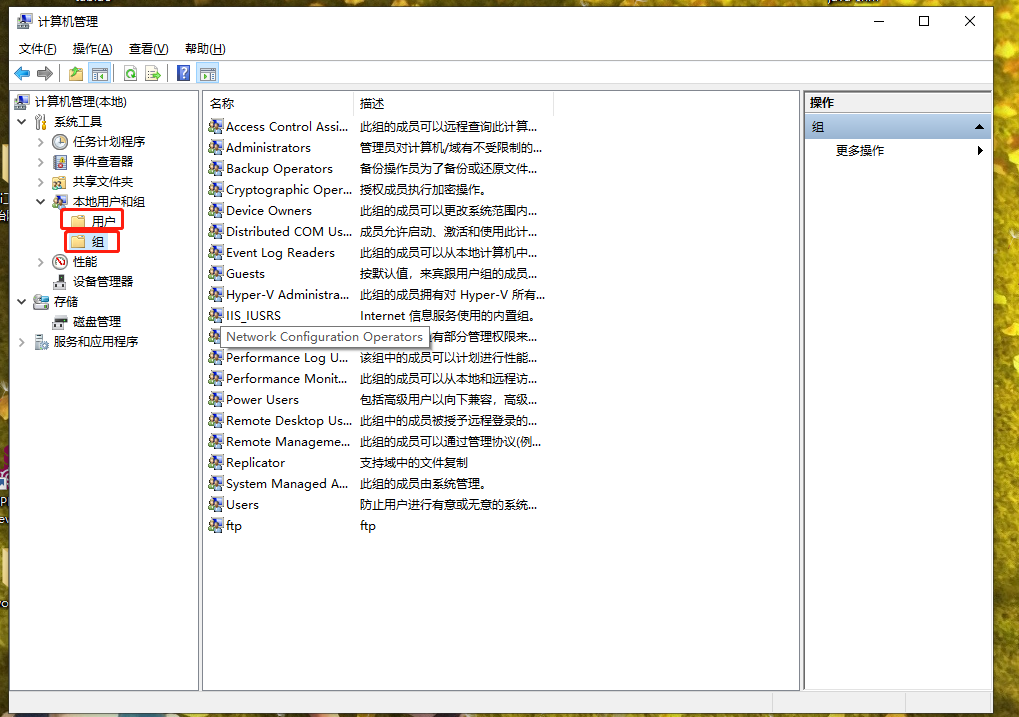
Task: Click the Replicator group icon
Action: click(x=216, y=463)
